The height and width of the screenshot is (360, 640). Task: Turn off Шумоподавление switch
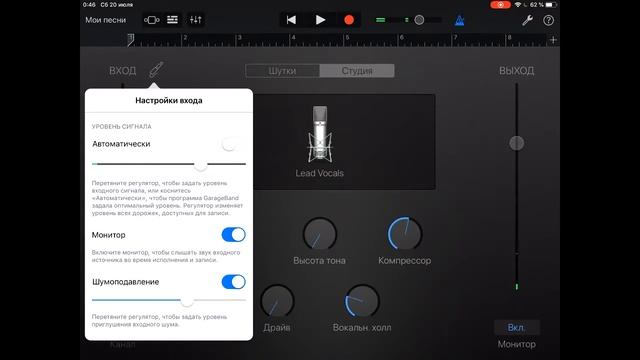233,282
